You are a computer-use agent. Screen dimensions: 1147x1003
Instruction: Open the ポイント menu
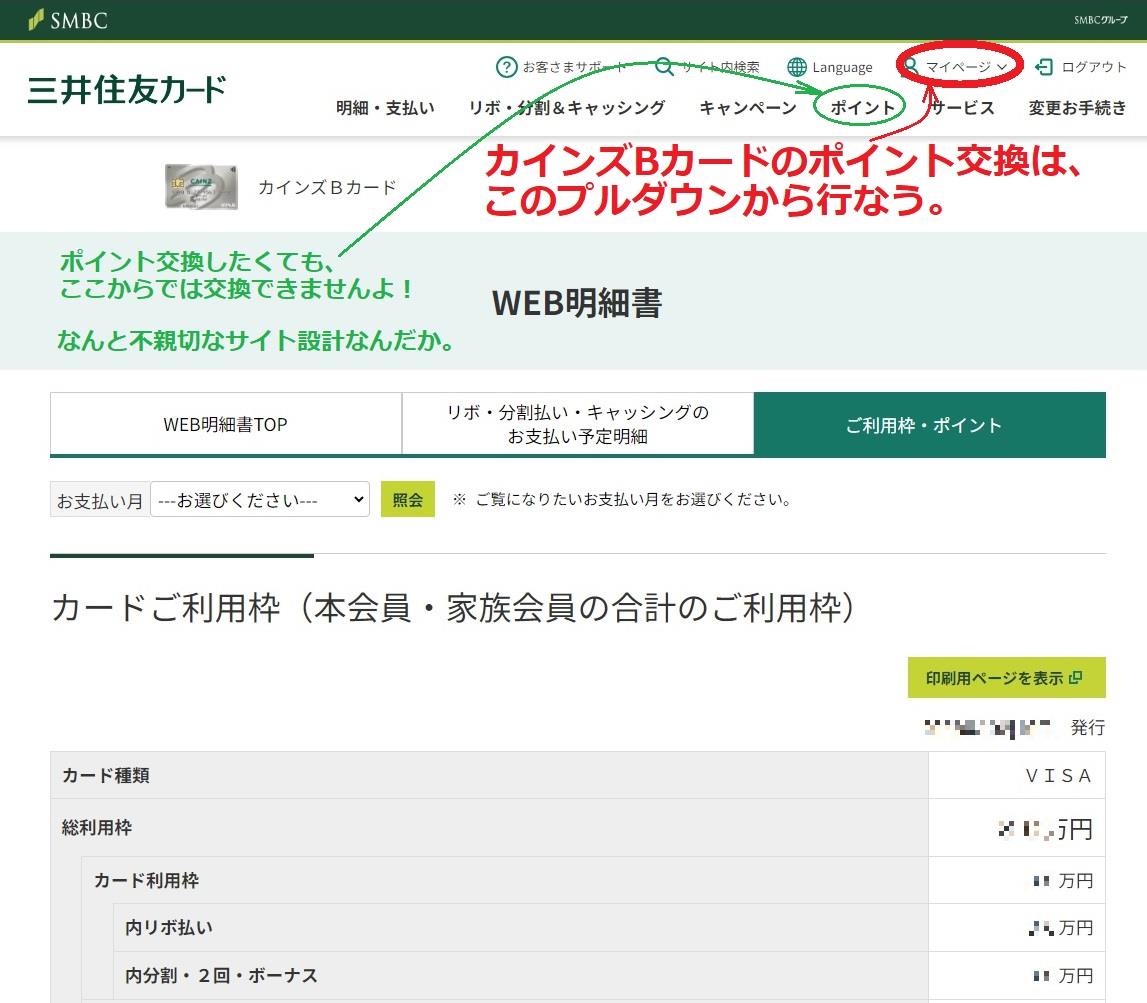[x=862, y=108]
